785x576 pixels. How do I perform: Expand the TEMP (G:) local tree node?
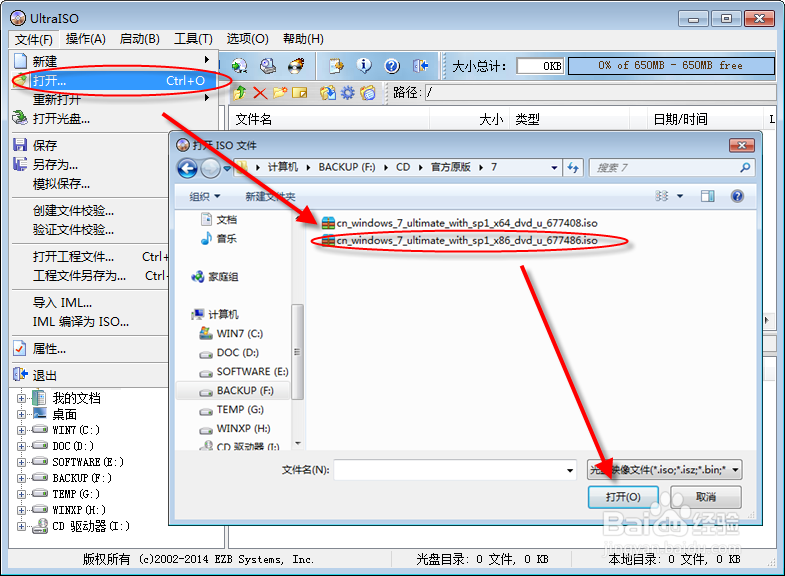pos(22,494)
